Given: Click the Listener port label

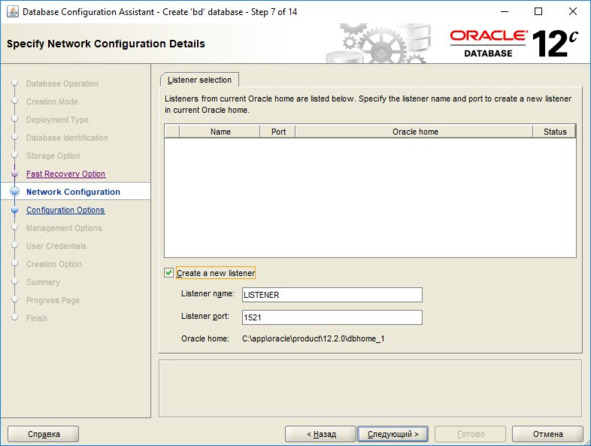Looking at the screenshot, I should click(205, 316).
